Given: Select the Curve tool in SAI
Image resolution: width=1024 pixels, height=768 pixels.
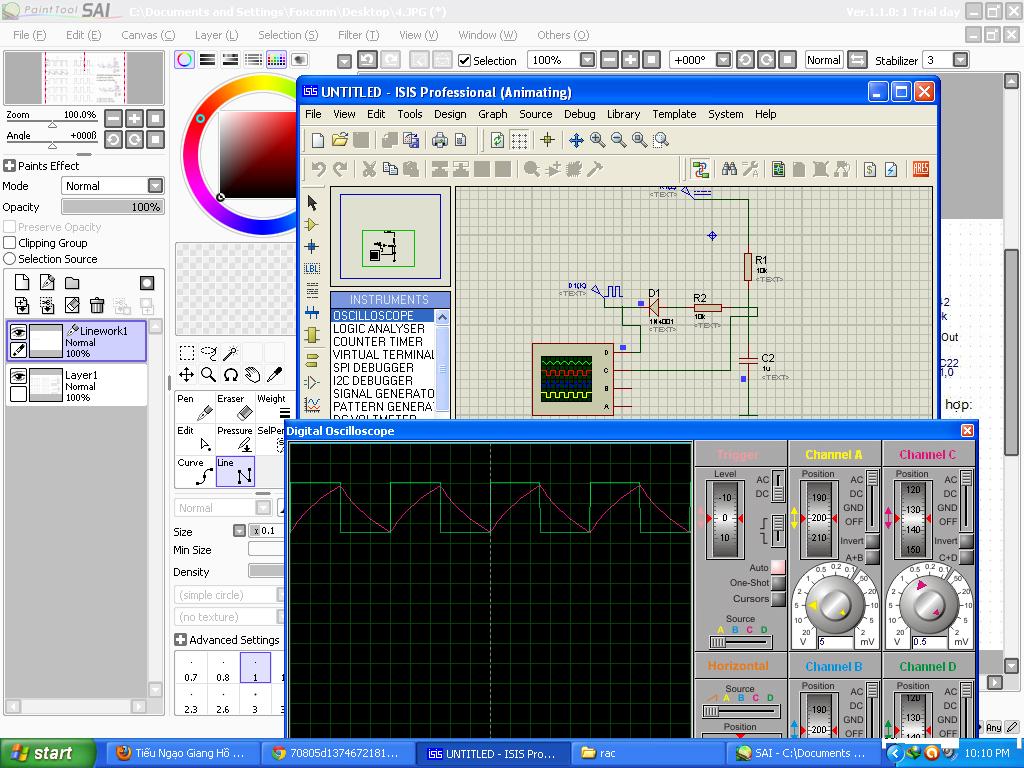Looking at the screenshot, I should click(197, 472).
